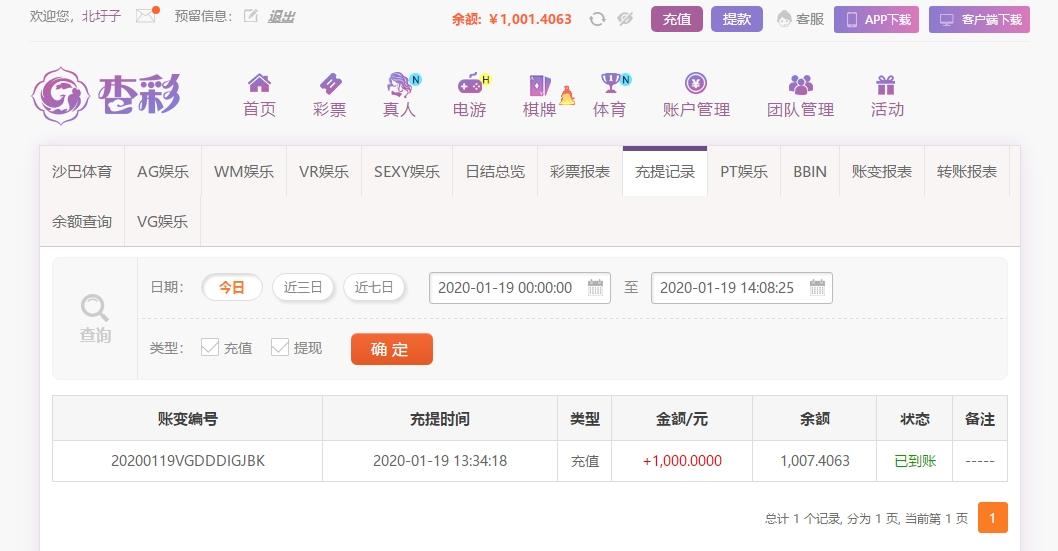Viewport: 1058px width, 551px height.
Task: Click time 2020-01-19 13:34:18
Action: point(440,461)
